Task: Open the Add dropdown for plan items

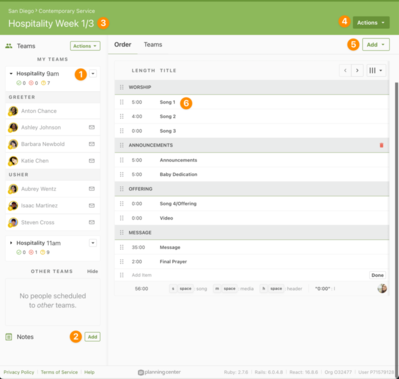Action: [x=376, y=45]
